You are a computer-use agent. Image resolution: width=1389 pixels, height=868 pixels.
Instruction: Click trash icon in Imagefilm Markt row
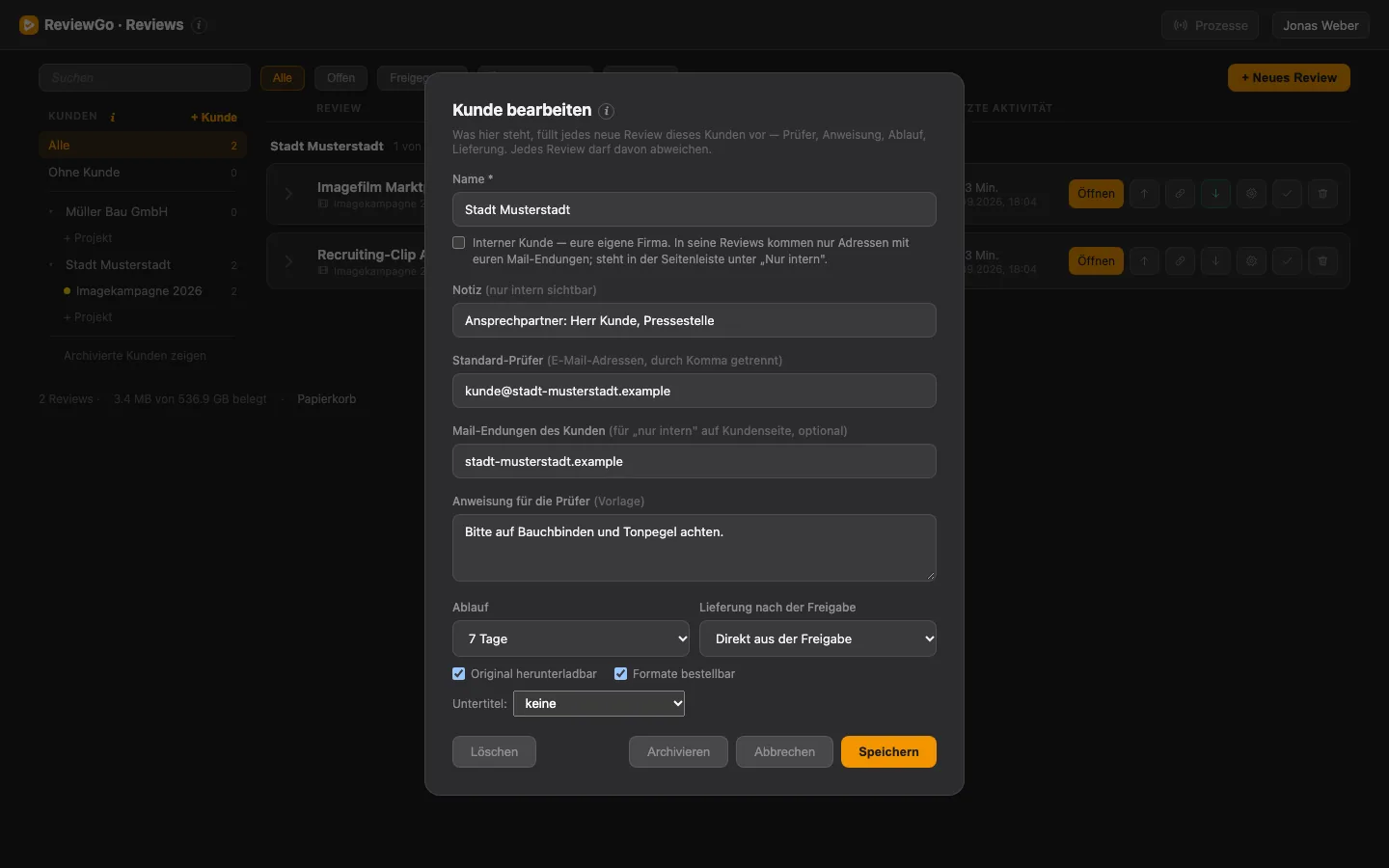(1322, 194)
